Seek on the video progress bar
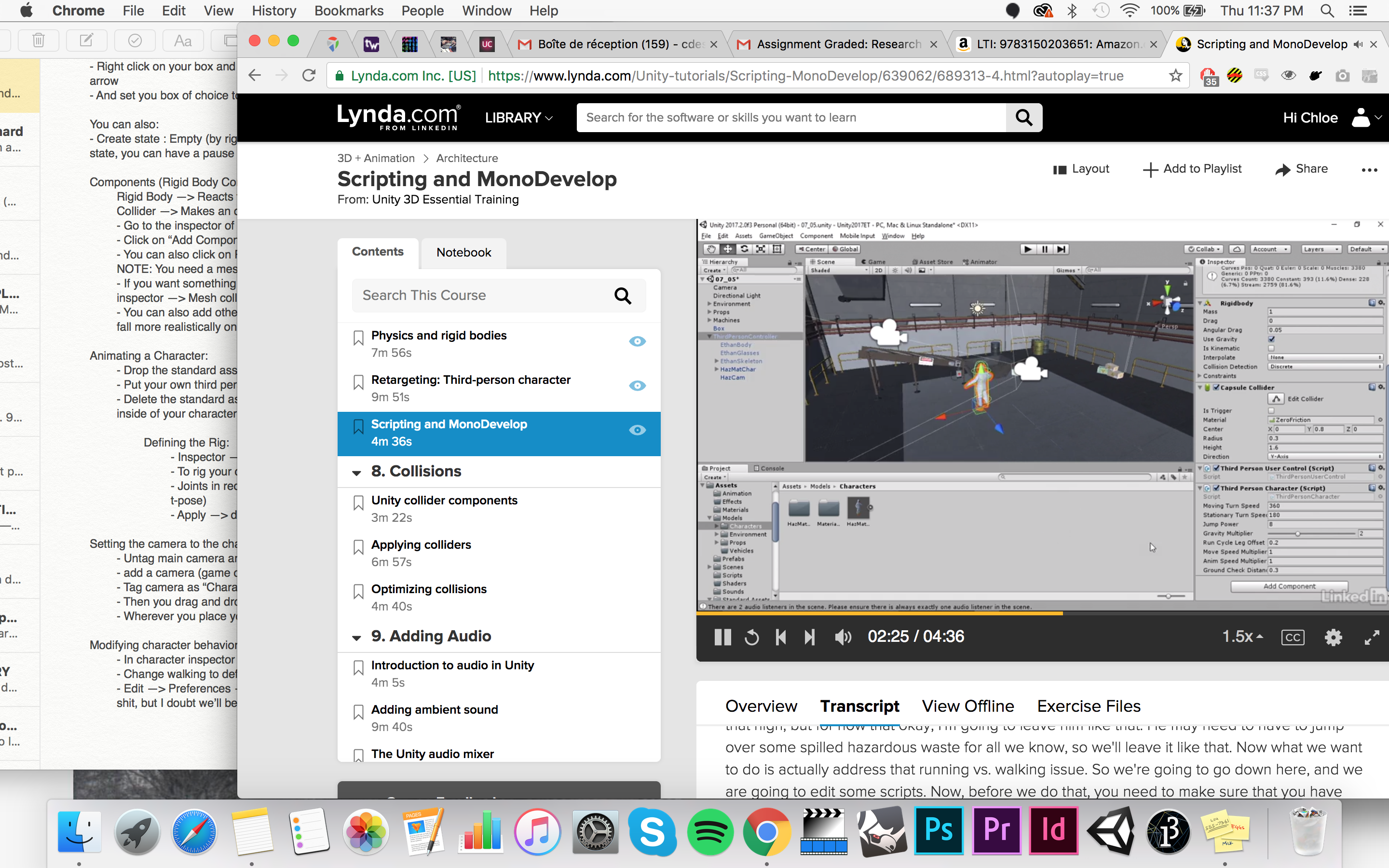Screen dimensions: 1389x868 click(x=1042, y=613)
